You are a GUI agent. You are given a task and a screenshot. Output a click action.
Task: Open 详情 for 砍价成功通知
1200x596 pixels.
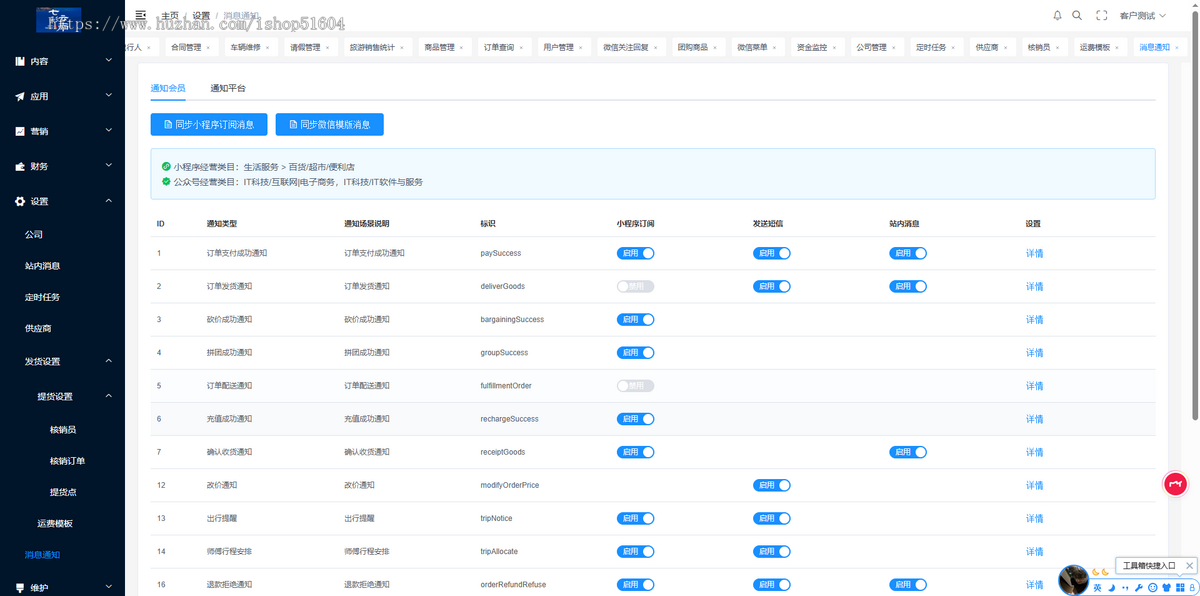(x=1034, y=320)
